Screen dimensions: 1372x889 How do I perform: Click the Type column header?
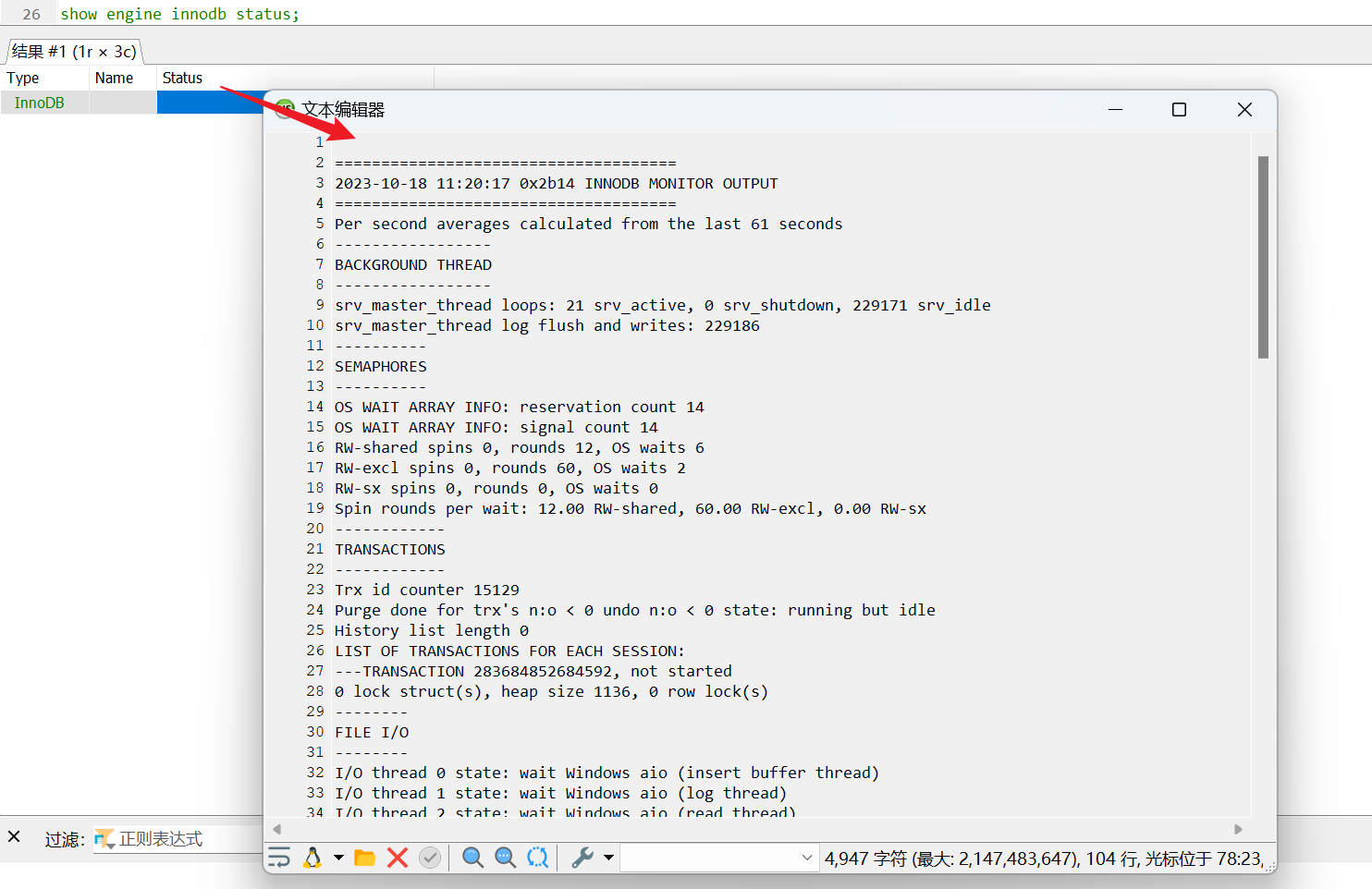tap(44, 78)
